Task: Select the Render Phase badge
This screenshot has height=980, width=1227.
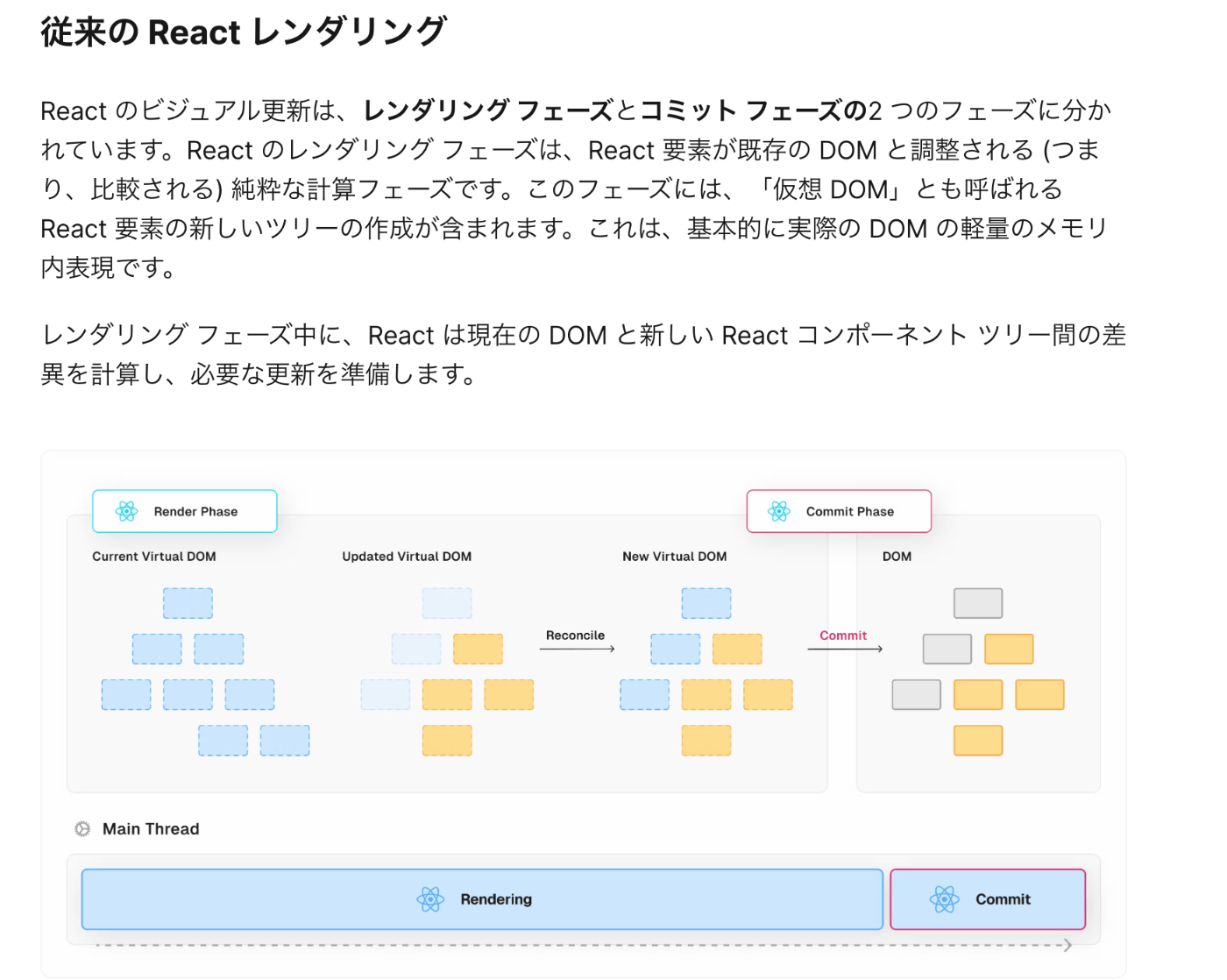Action: [185, 511]
